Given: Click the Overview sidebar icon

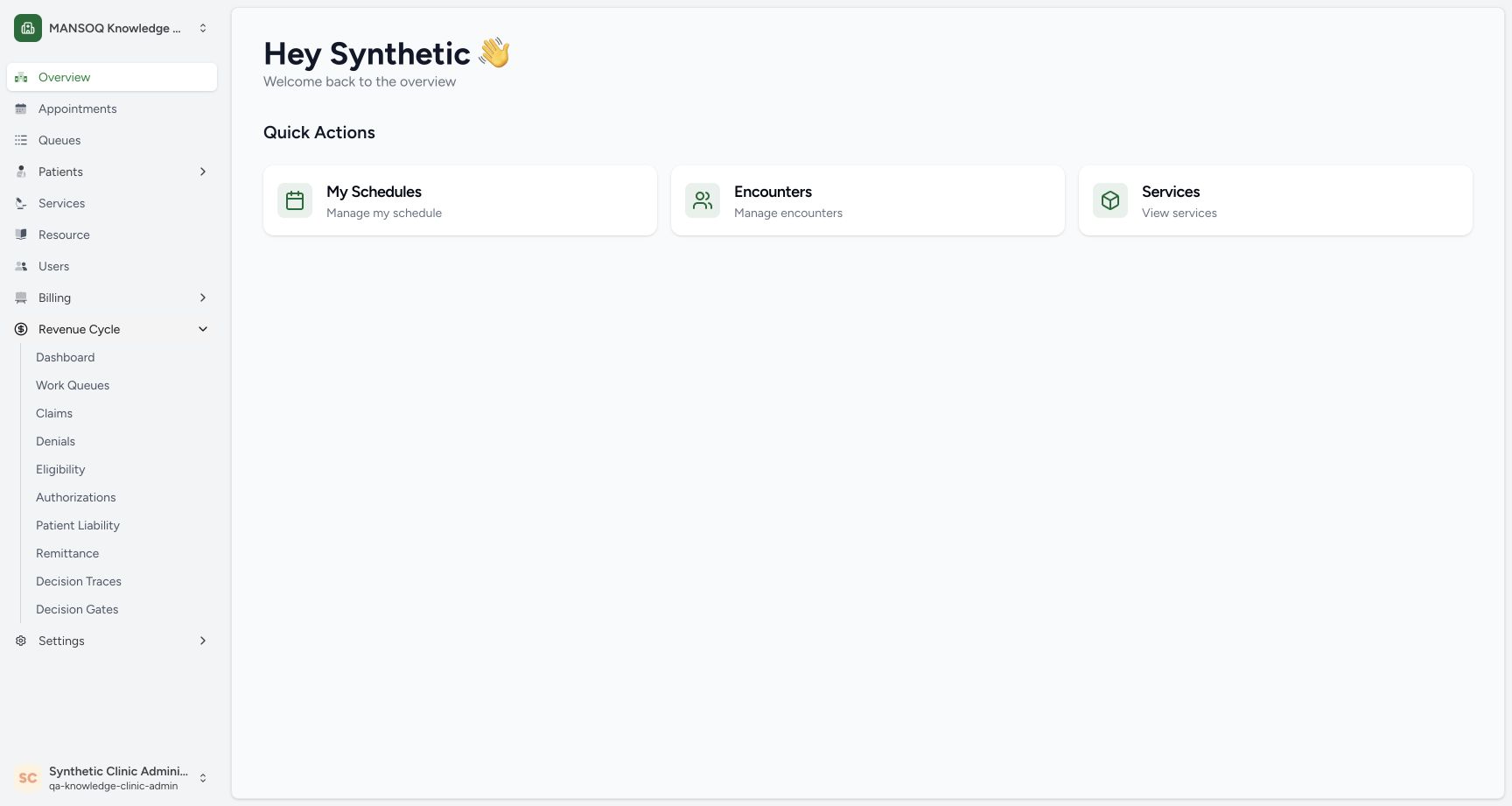Looking at the screenshot, I should 21,77.
